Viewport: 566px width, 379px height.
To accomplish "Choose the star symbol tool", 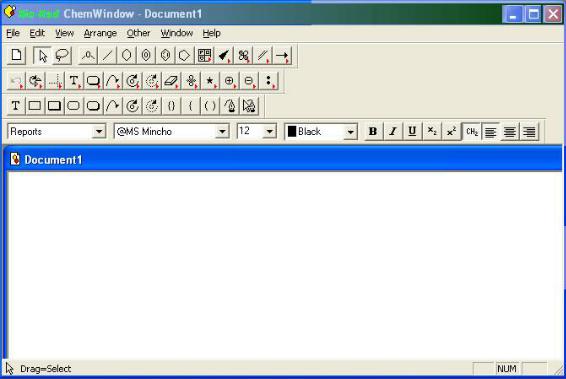I will (x=210, y=81).
